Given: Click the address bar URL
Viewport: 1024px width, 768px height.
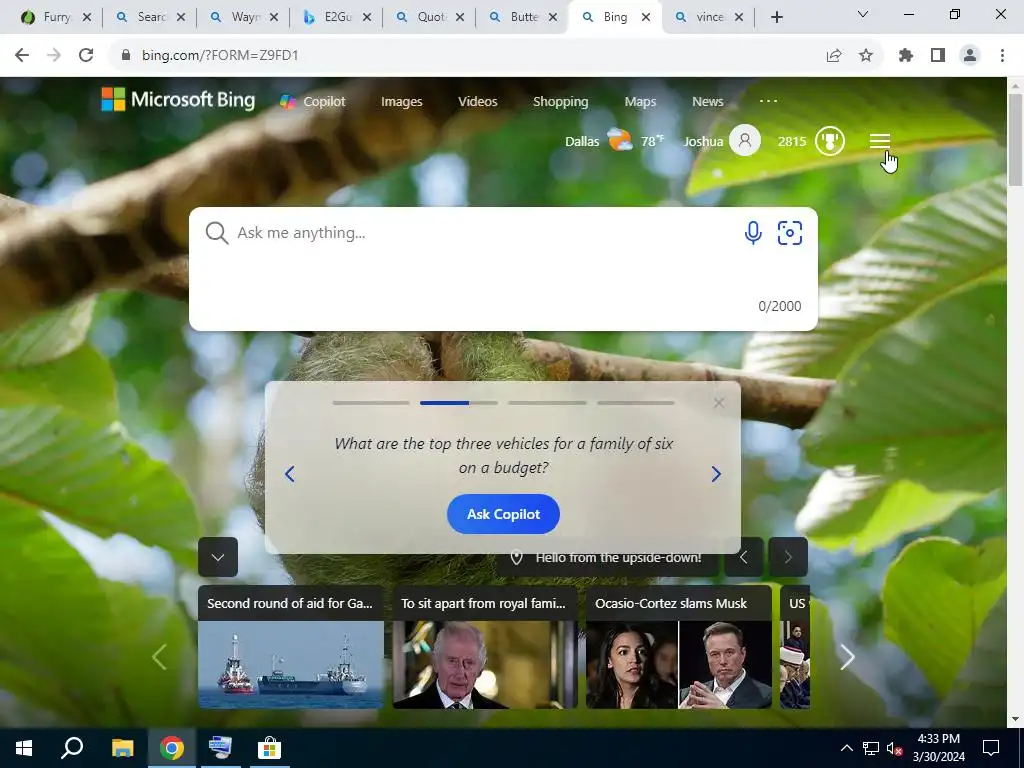Looking at the screenshot, I should pyautogui.click(x=220, y=56).
